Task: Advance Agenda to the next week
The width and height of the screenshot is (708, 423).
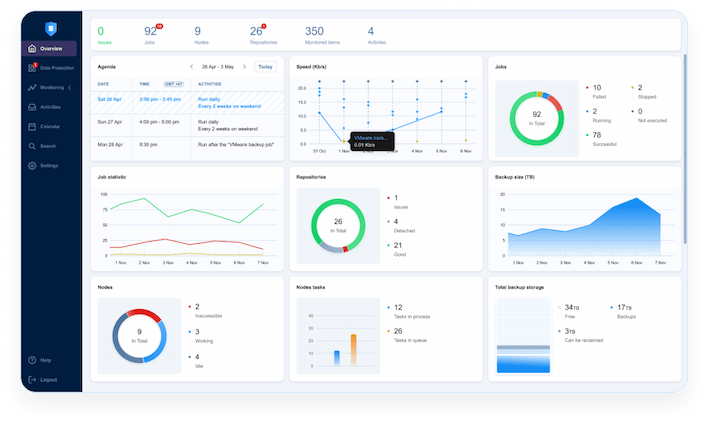Action: [x=246, y=67]
